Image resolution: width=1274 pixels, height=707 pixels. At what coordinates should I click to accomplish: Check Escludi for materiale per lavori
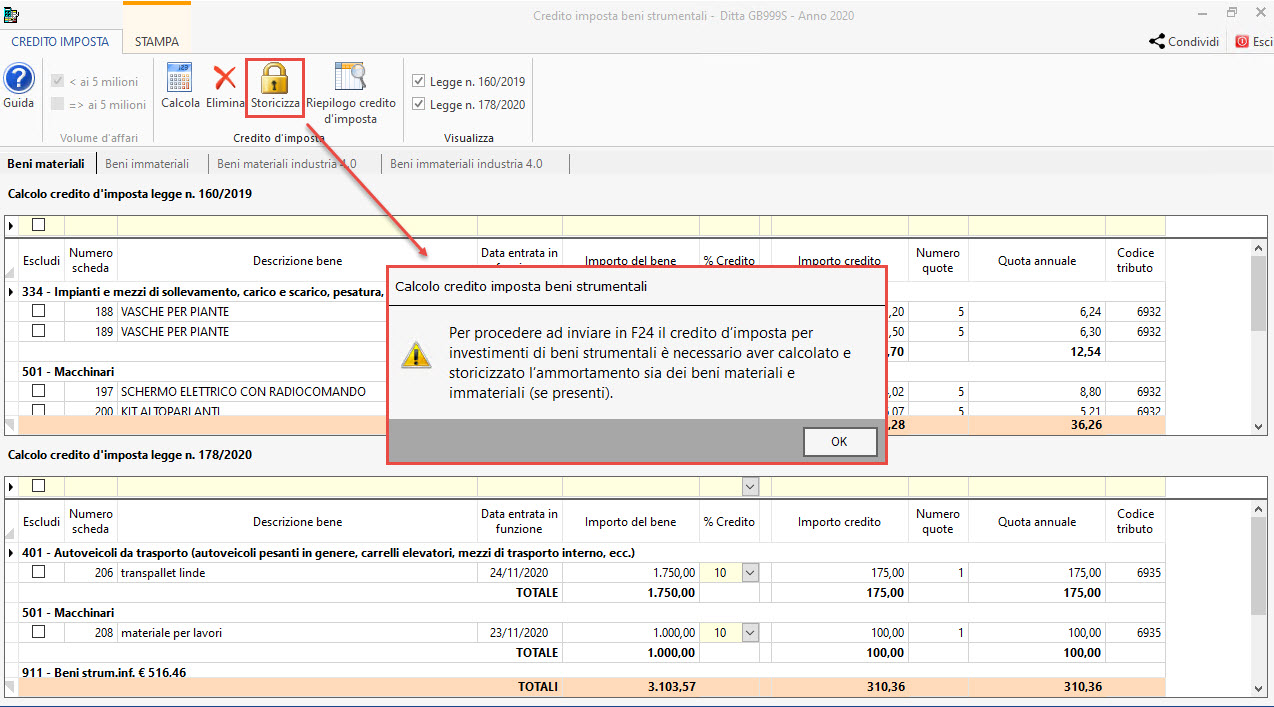[x=39, y=632]
